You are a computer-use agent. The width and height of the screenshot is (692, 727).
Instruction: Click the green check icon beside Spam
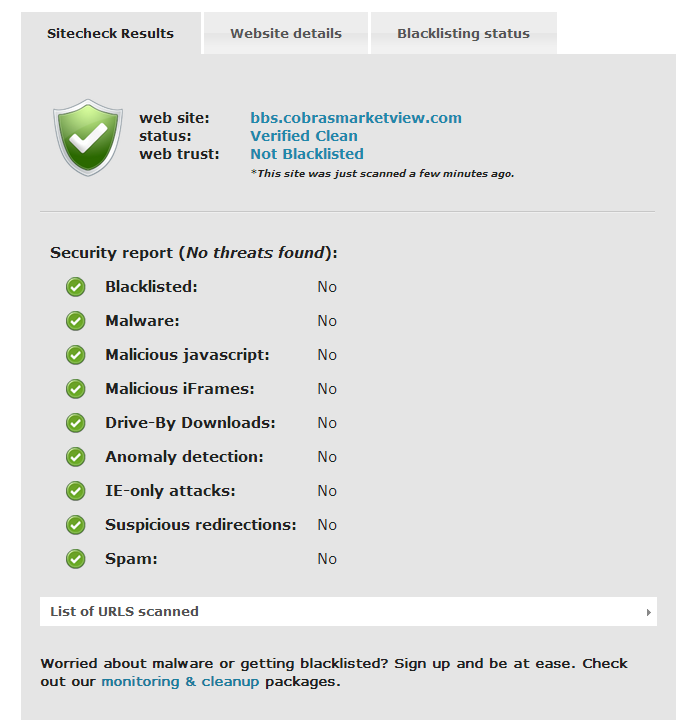click(76, 559)
